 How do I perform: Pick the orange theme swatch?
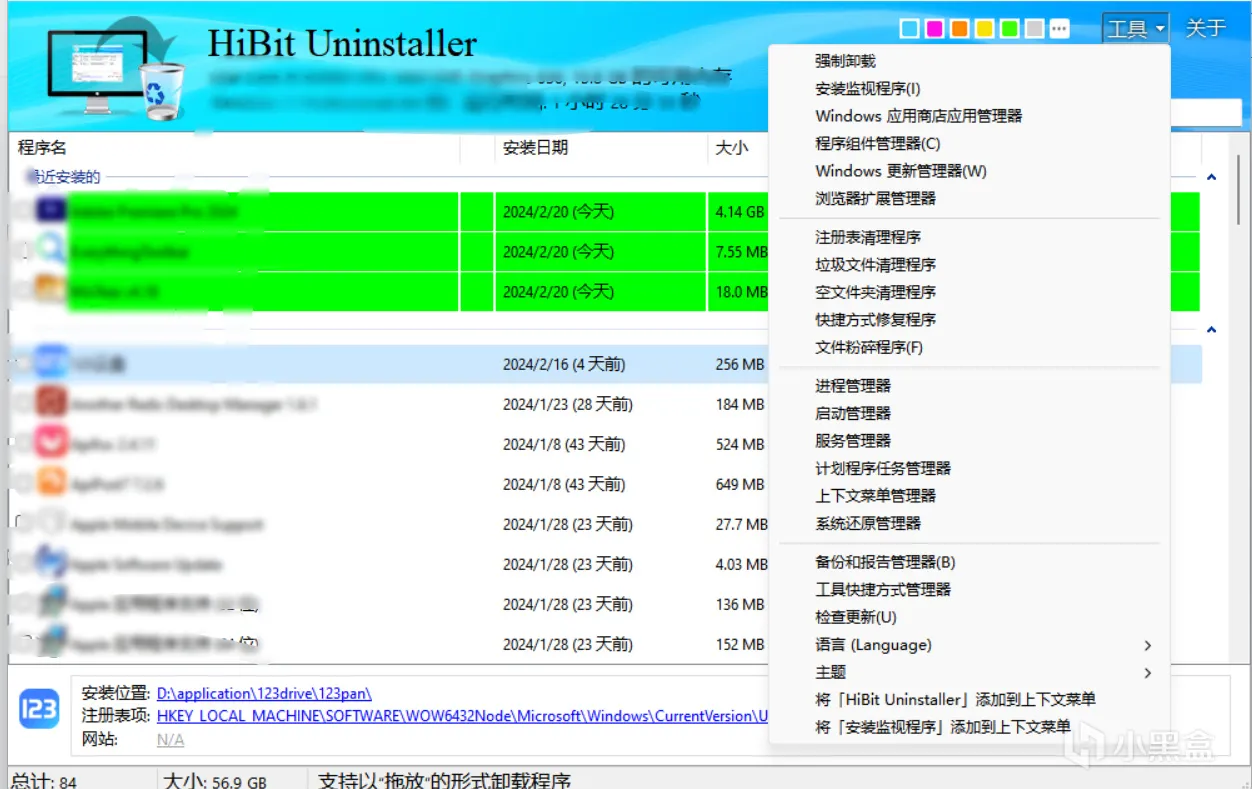(x=959, y=29)
